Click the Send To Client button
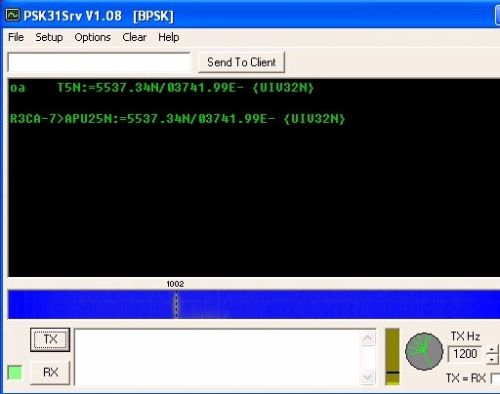The height and width of the screenshot is (394, 500). tap(241, 62)
